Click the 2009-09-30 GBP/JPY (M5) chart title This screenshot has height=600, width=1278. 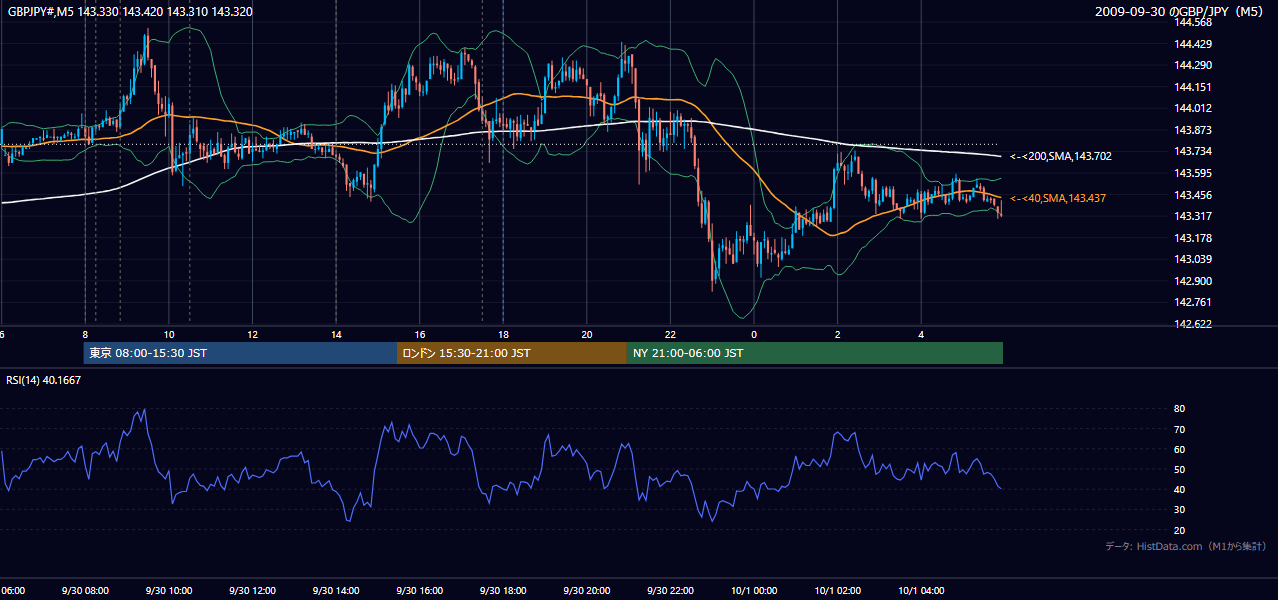click(x=1181, y=11)
